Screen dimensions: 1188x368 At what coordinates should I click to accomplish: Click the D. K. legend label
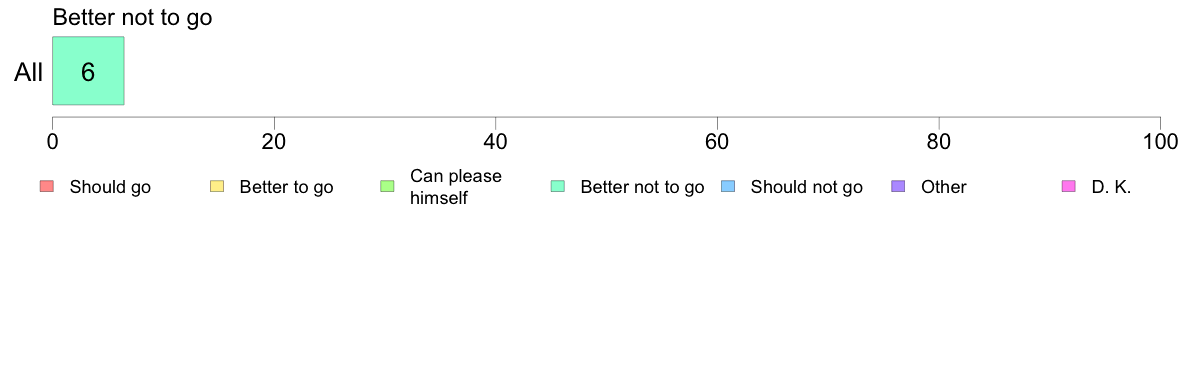(1111, 187)
